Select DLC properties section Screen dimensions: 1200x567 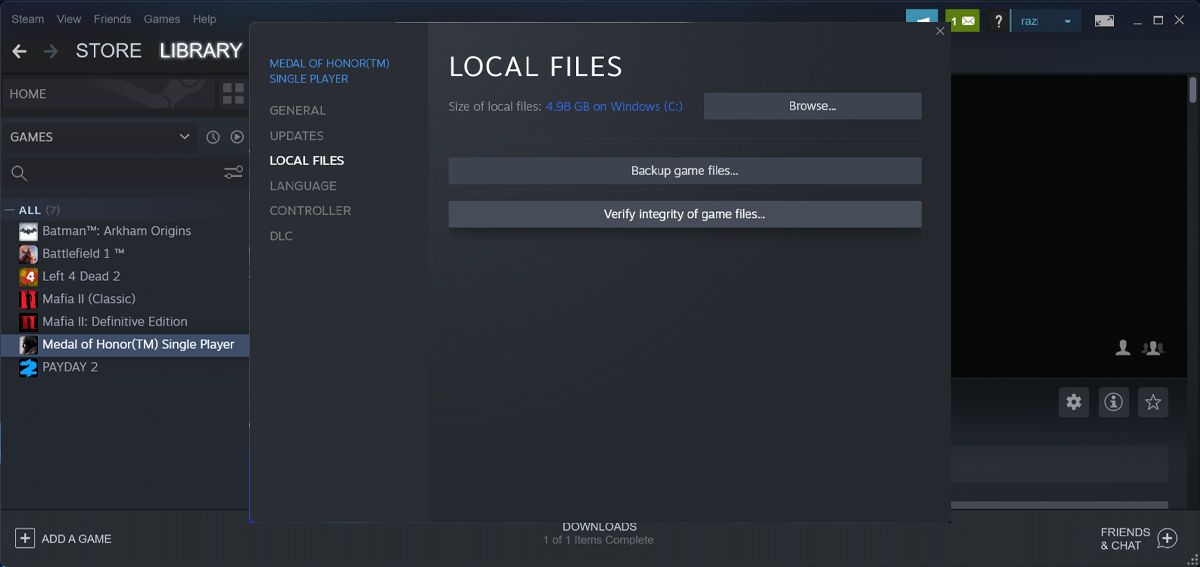click(x=281, y=235)
